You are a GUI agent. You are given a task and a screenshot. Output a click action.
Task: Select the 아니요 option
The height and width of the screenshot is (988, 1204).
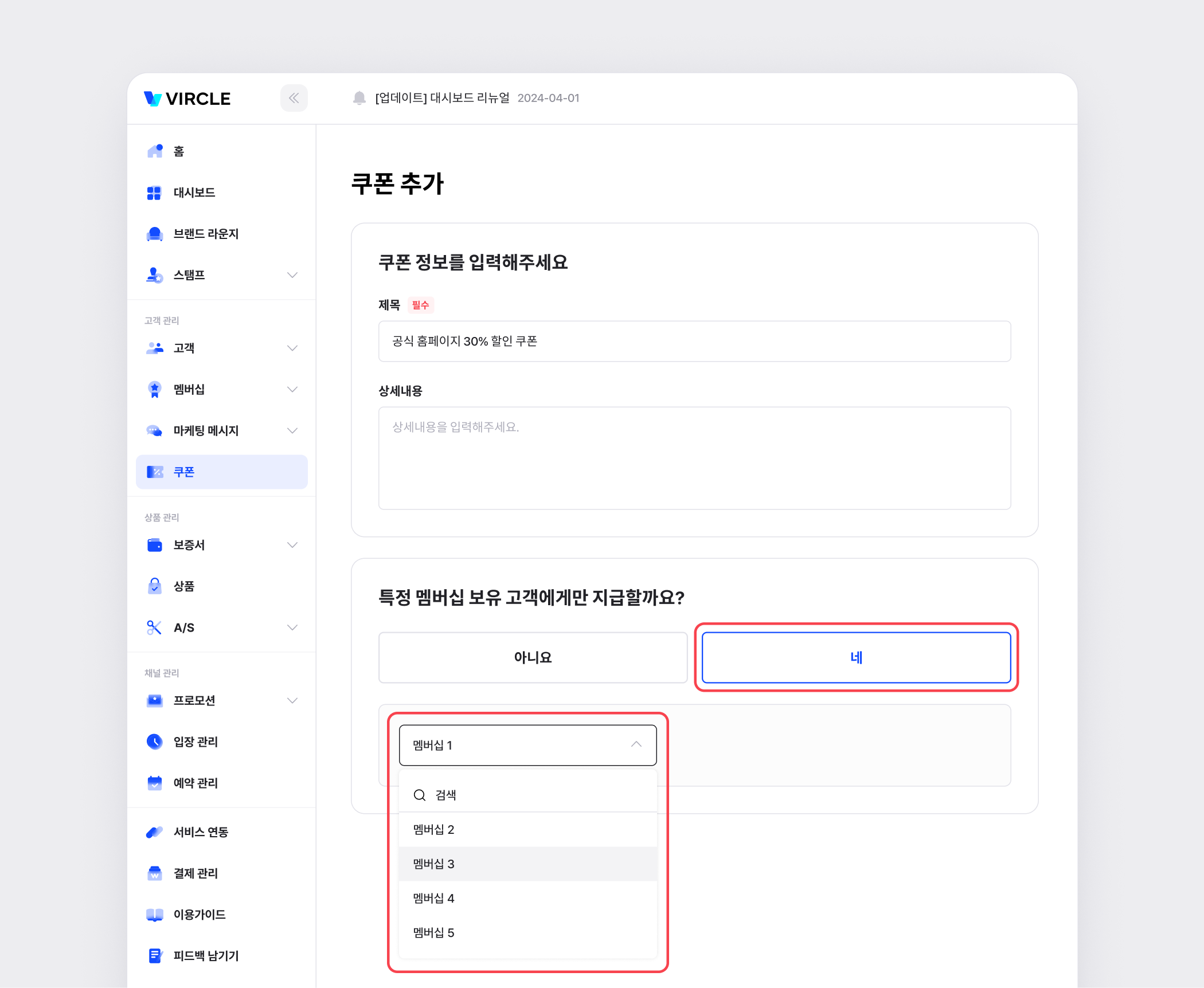(x=533, y=657)
